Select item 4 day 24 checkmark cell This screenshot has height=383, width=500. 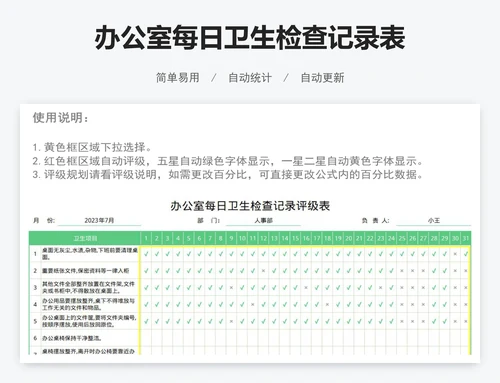pos(391,304)
